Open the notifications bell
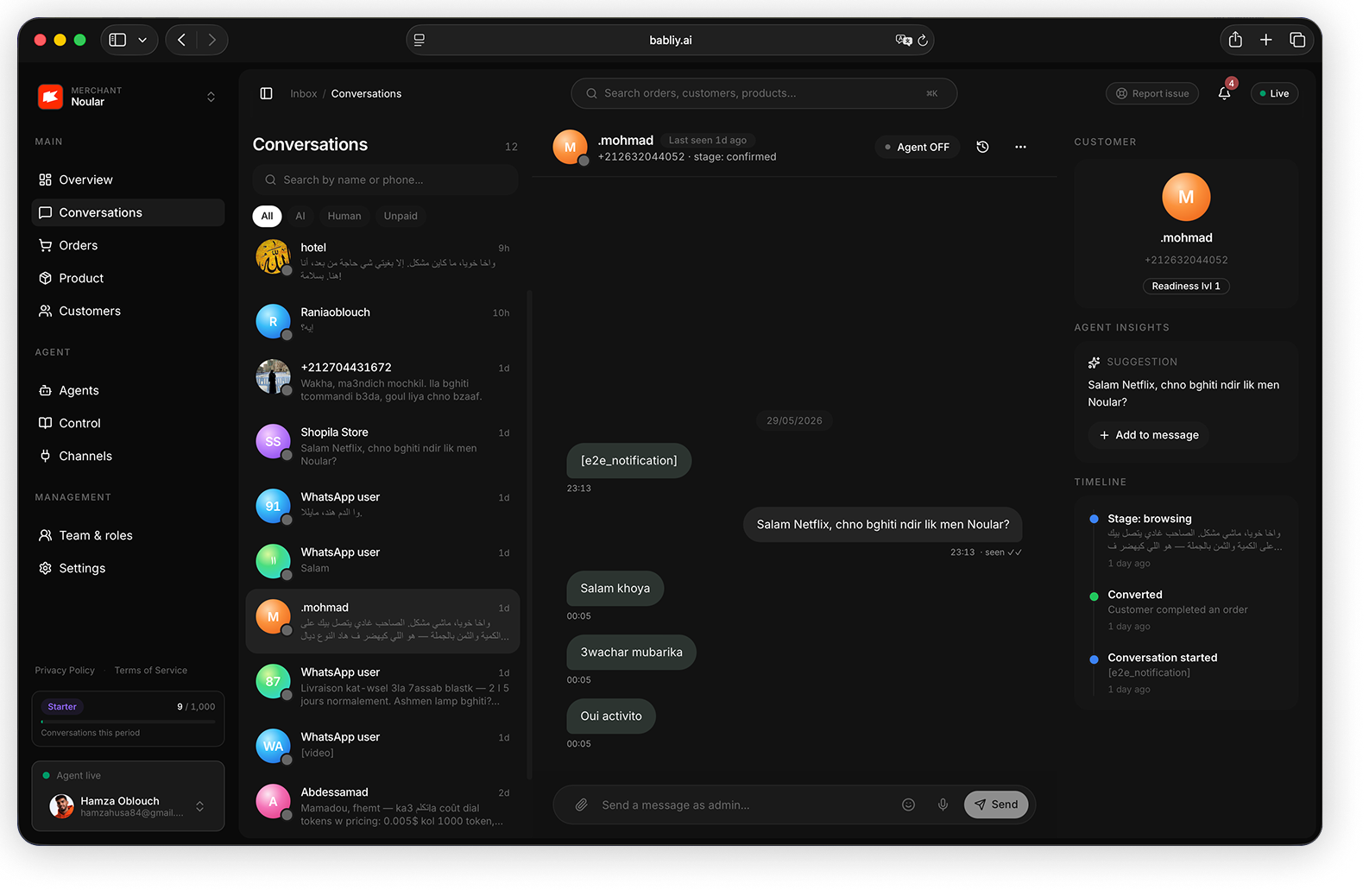 coord(1225,93)
